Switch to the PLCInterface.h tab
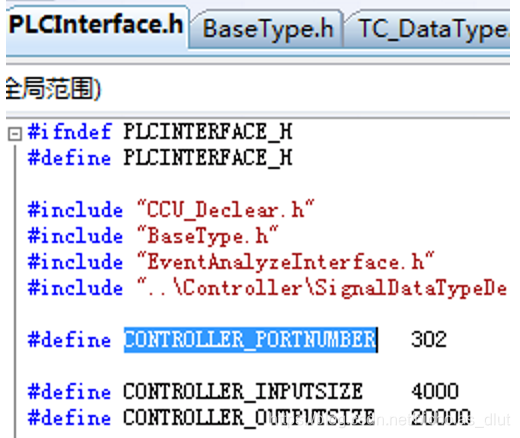The image size is (520, 438). click(x=96, y=26)
